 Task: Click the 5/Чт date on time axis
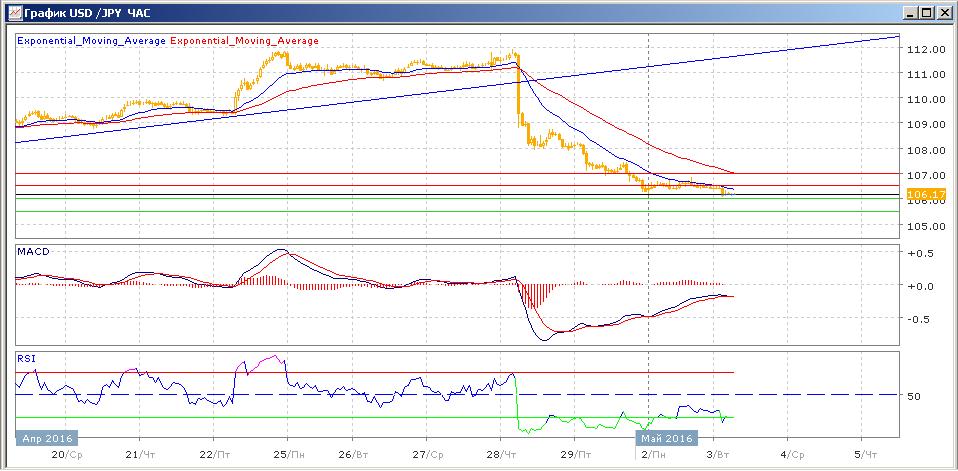863,454
